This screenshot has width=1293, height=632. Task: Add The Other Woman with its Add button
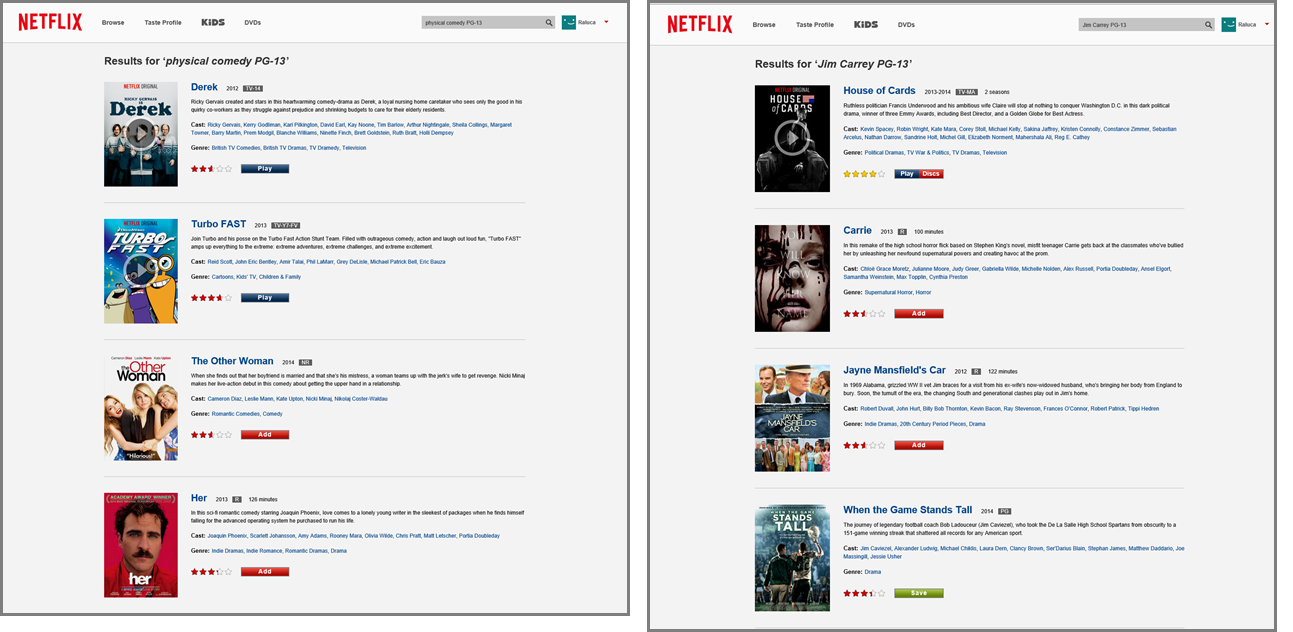pyautogui.click(x=265, y=435)
